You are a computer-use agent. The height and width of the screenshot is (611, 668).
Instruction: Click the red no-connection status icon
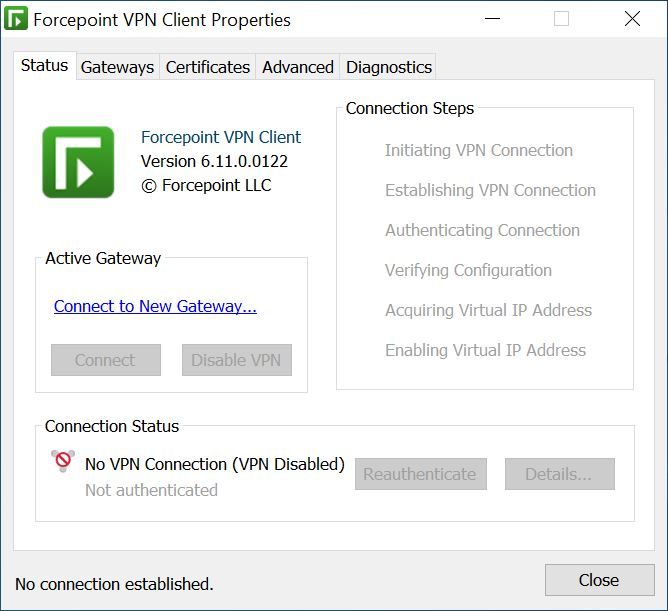point(63,461)
